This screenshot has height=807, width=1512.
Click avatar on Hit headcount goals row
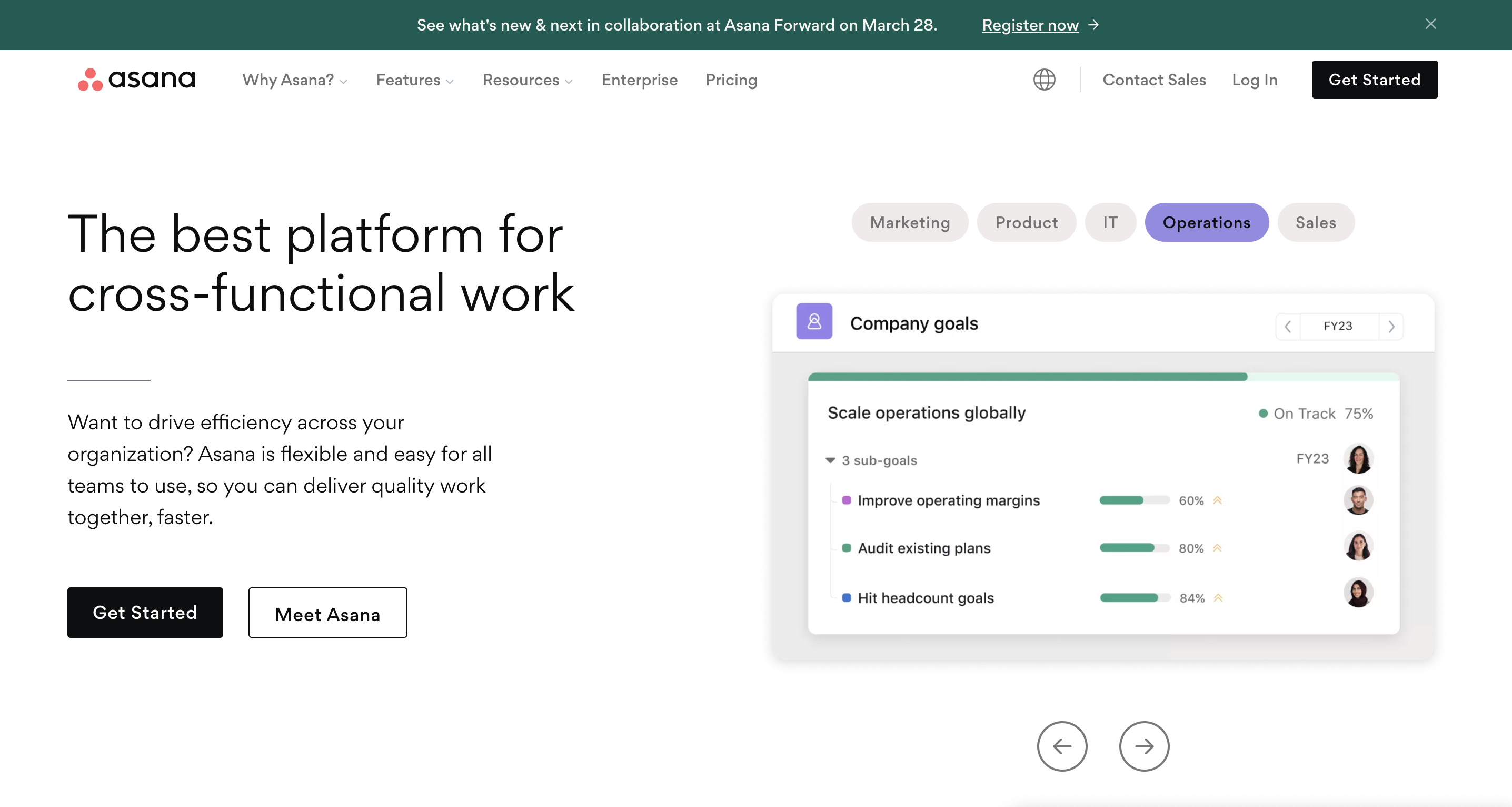[x=1358, y=592]
